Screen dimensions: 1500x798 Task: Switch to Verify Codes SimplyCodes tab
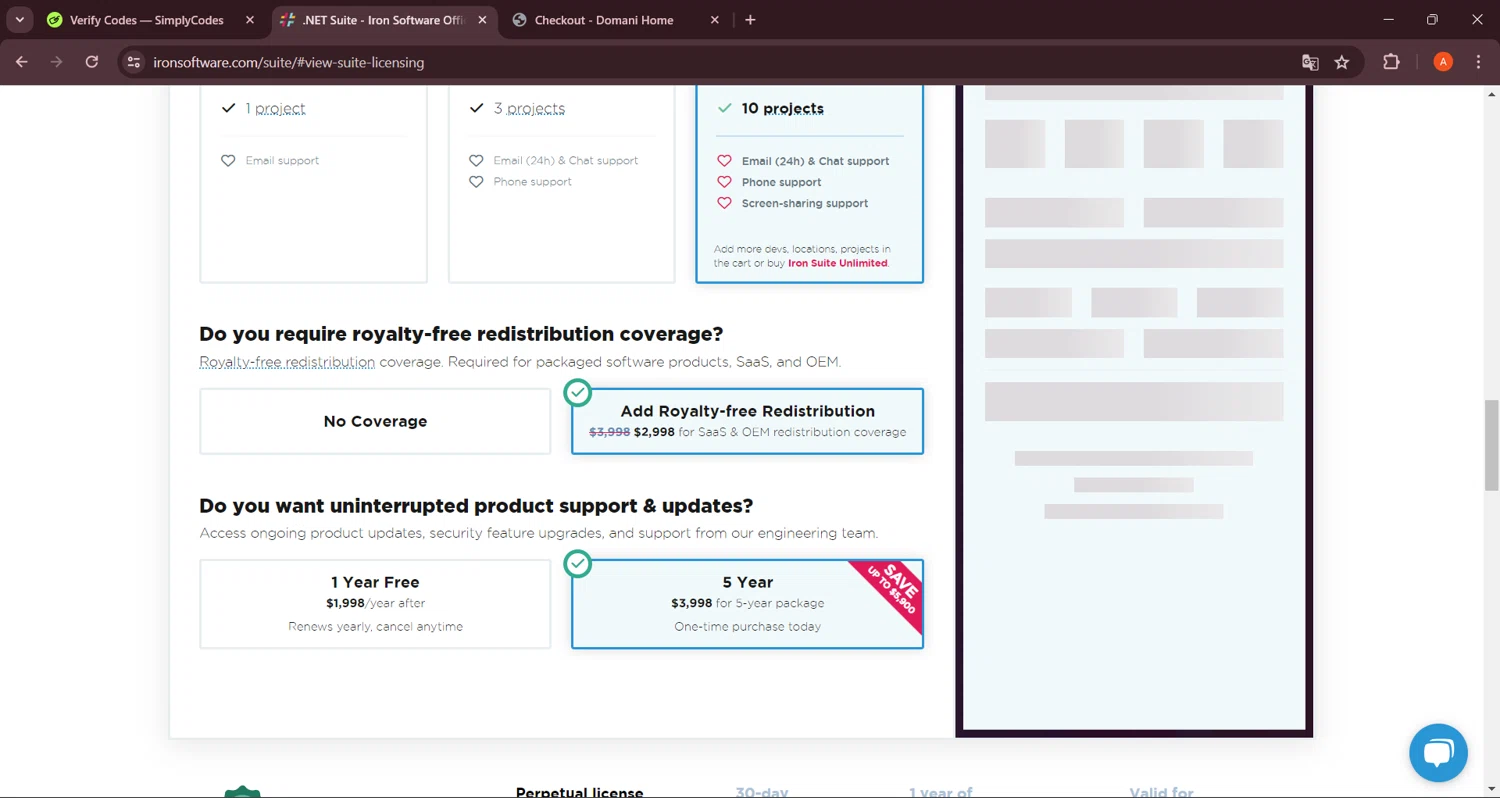[147, 20]
